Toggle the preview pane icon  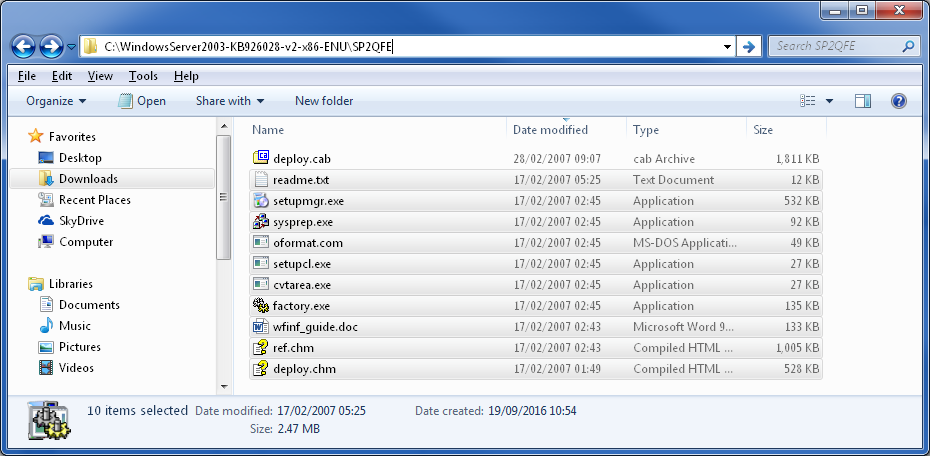(x=863, y=101)
